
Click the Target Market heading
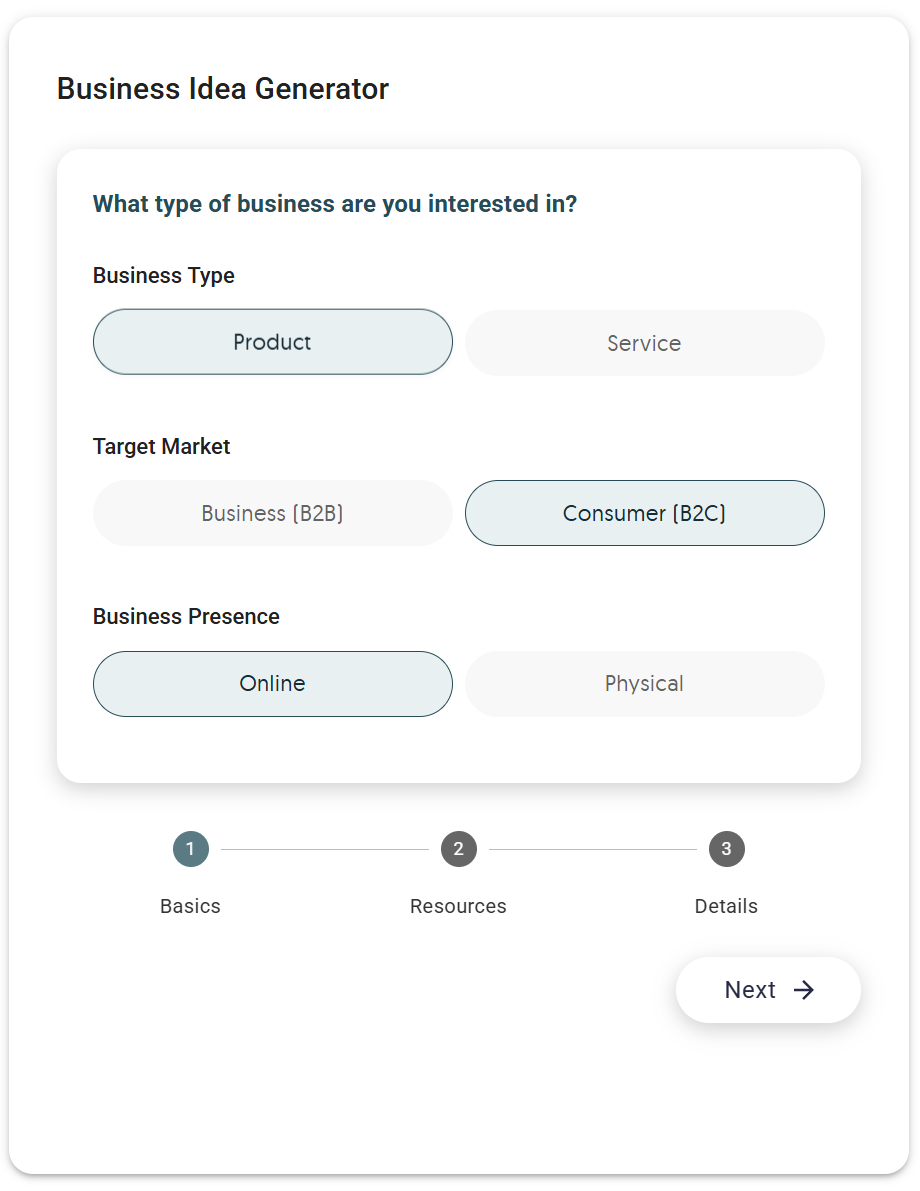tap(161, 446)
